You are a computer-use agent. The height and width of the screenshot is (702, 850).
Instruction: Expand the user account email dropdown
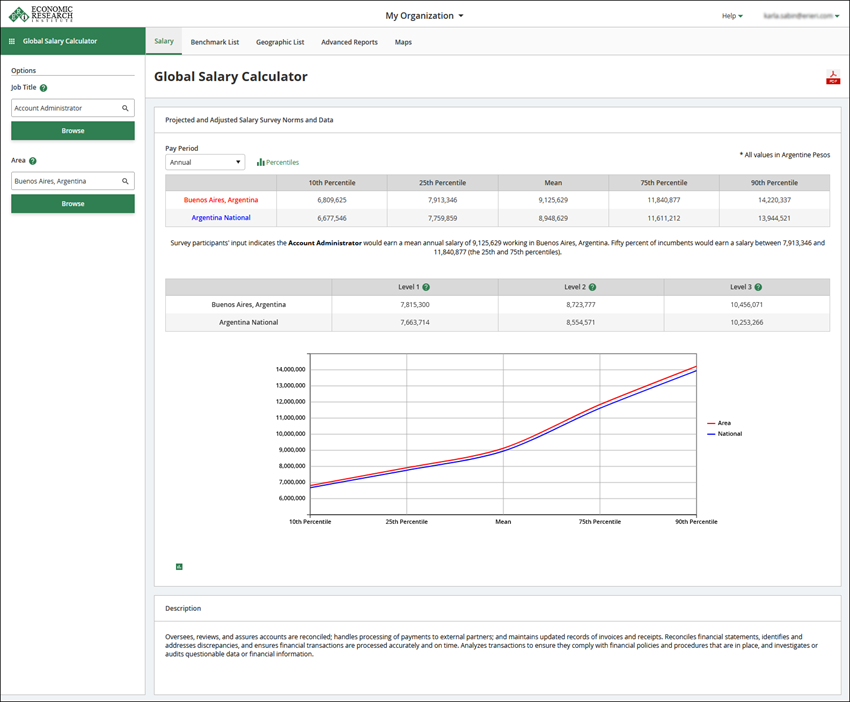[800, 16]
